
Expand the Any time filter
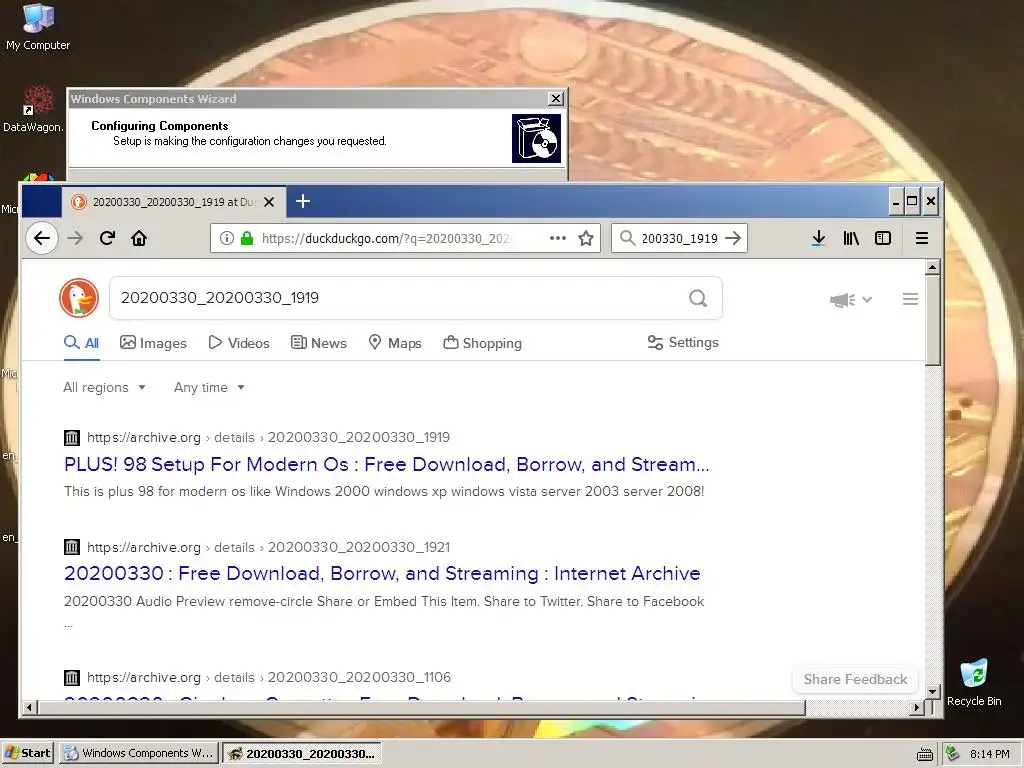pyautogui.click(x=210, y=387)
